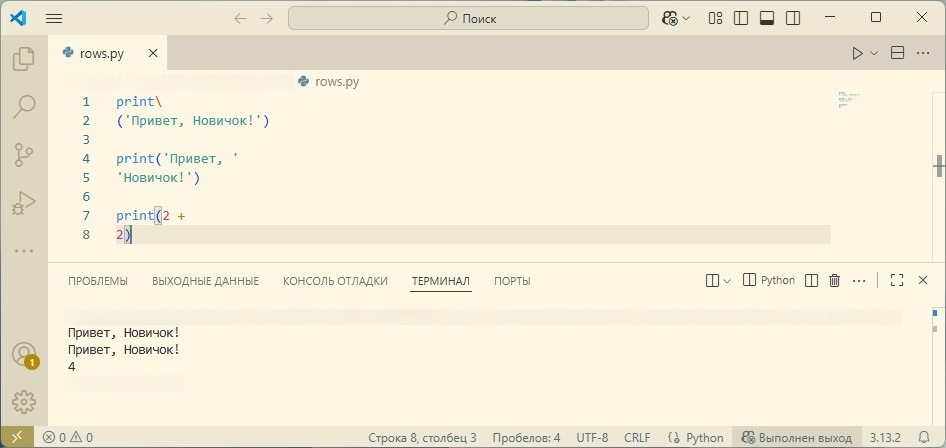Image resolution: width=946 pixels, height=448 pixels.
Task: Maximize the panel size
Action: [x=897, y=280]
